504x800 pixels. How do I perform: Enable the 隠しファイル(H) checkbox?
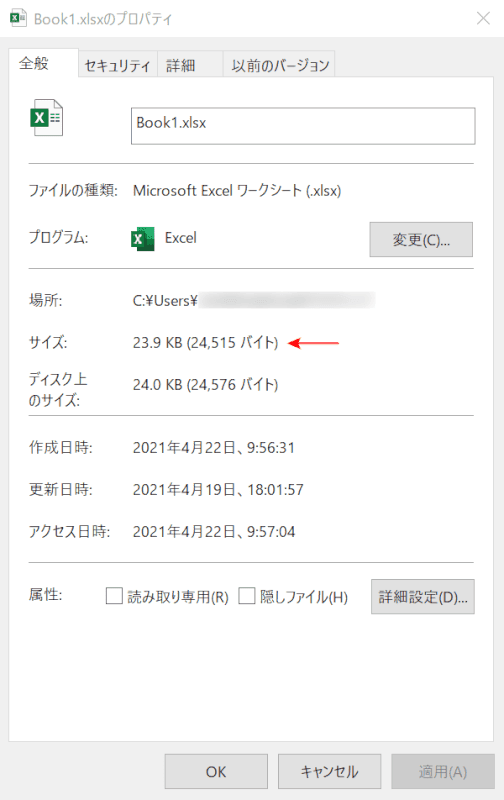(x=247, y=595)
